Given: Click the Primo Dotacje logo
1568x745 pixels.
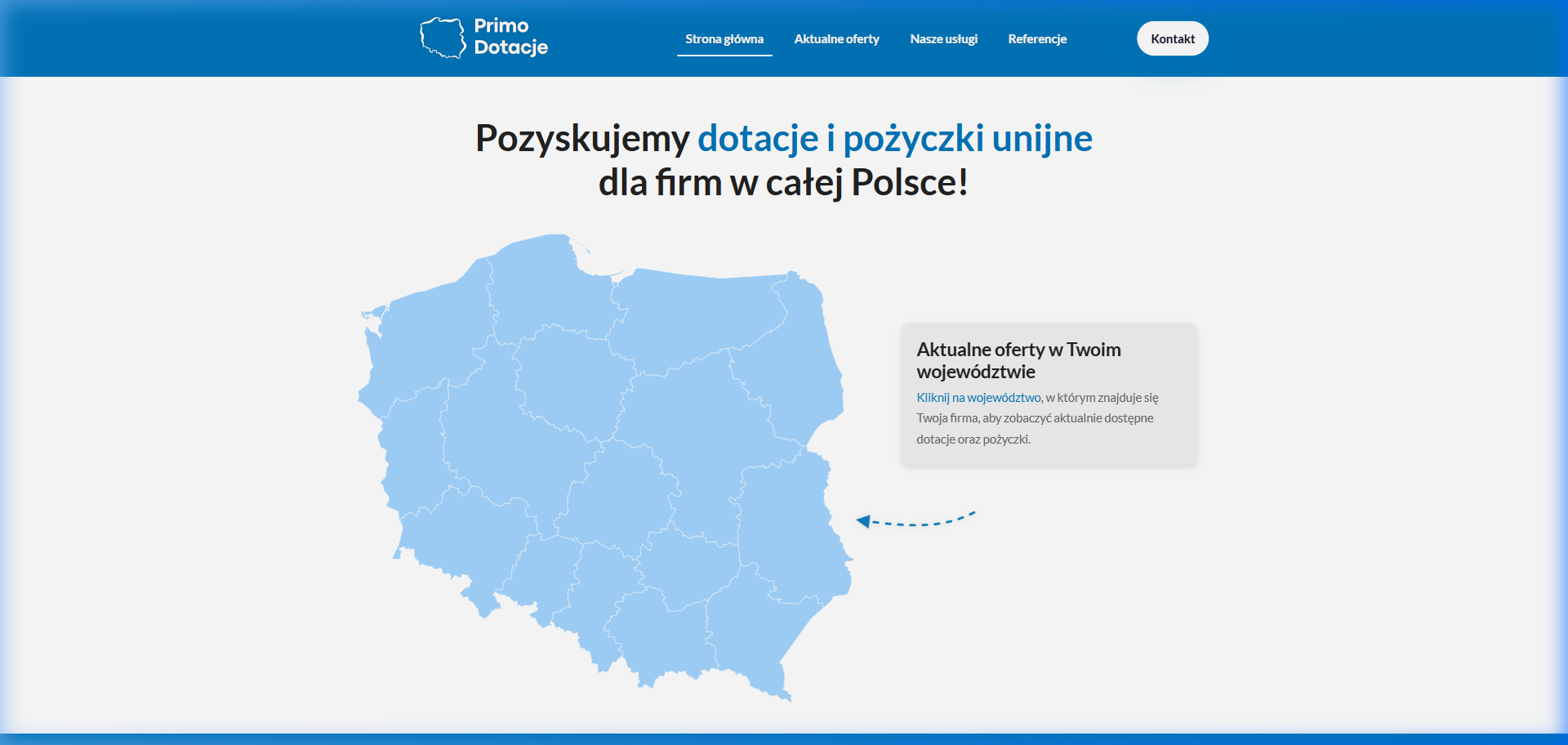Looking at the screenshot, I should click(483, 38).
